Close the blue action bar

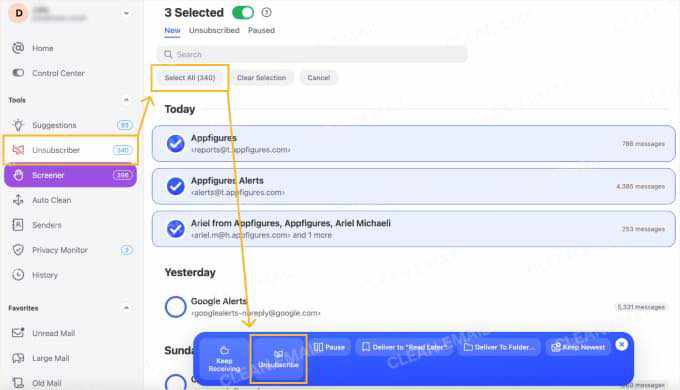(621, 344)
